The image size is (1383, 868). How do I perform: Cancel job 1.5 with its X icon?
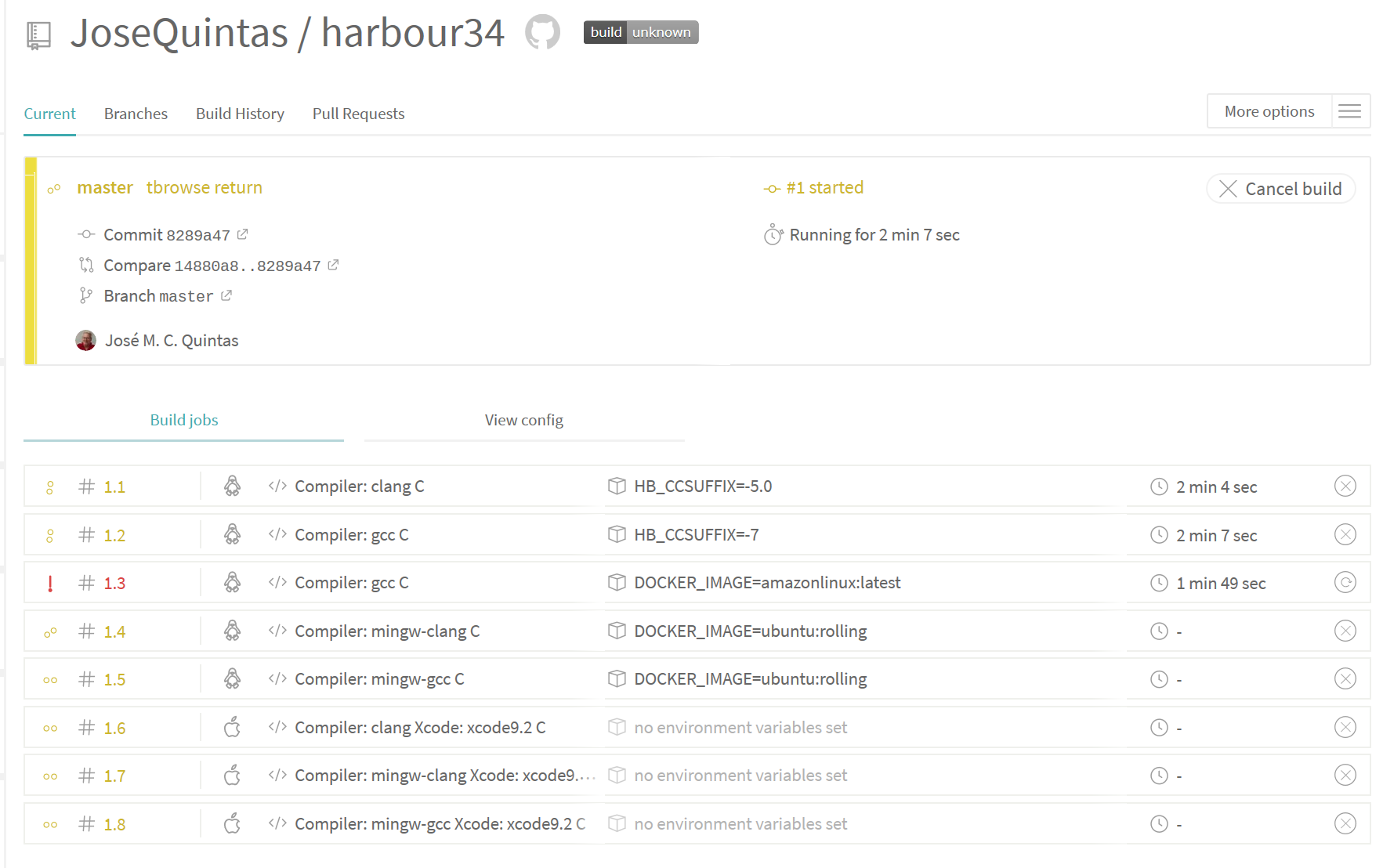point(1345,679)
